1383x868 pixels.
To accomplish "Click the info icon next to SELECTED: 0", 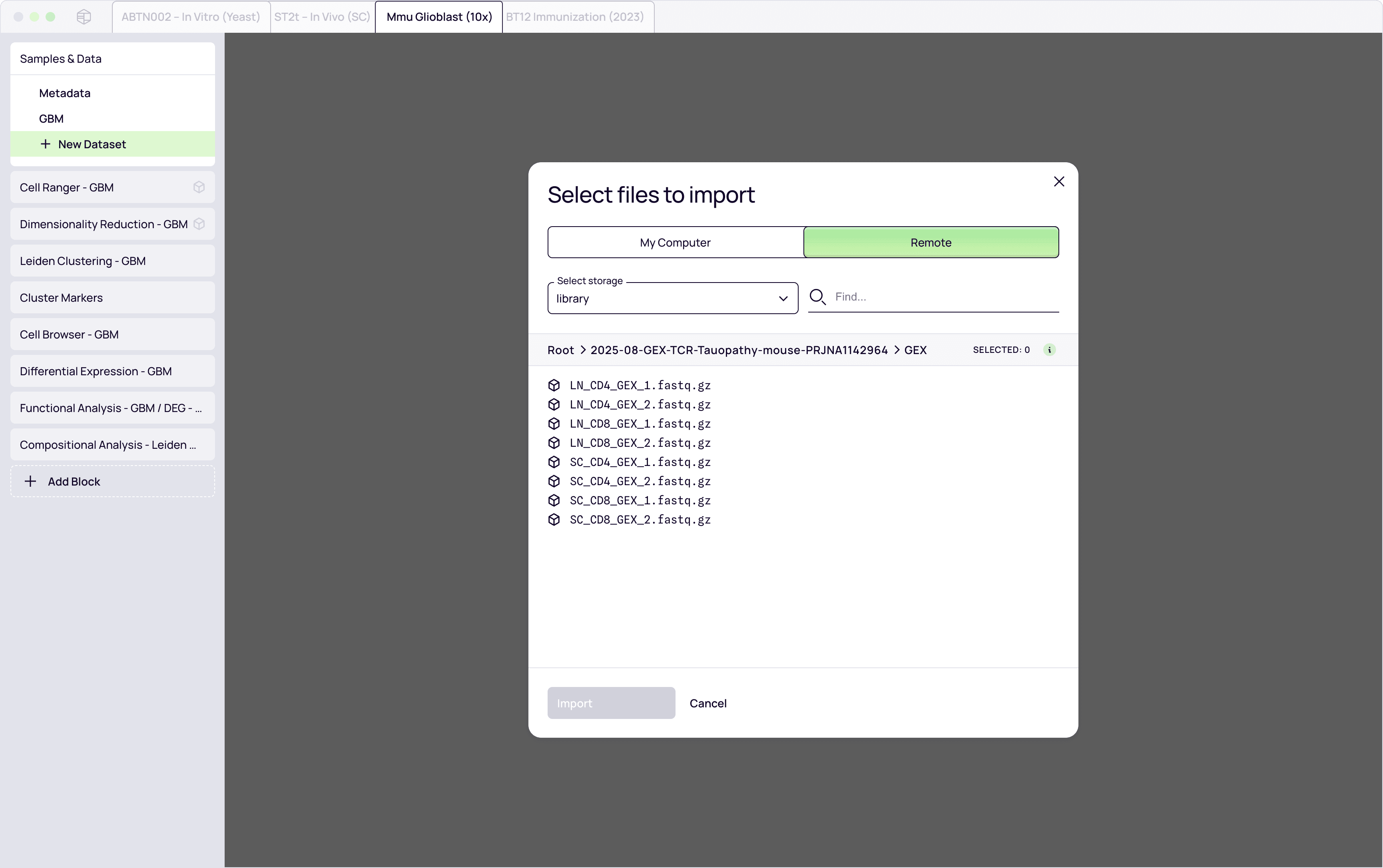I will click(1050, 350).
